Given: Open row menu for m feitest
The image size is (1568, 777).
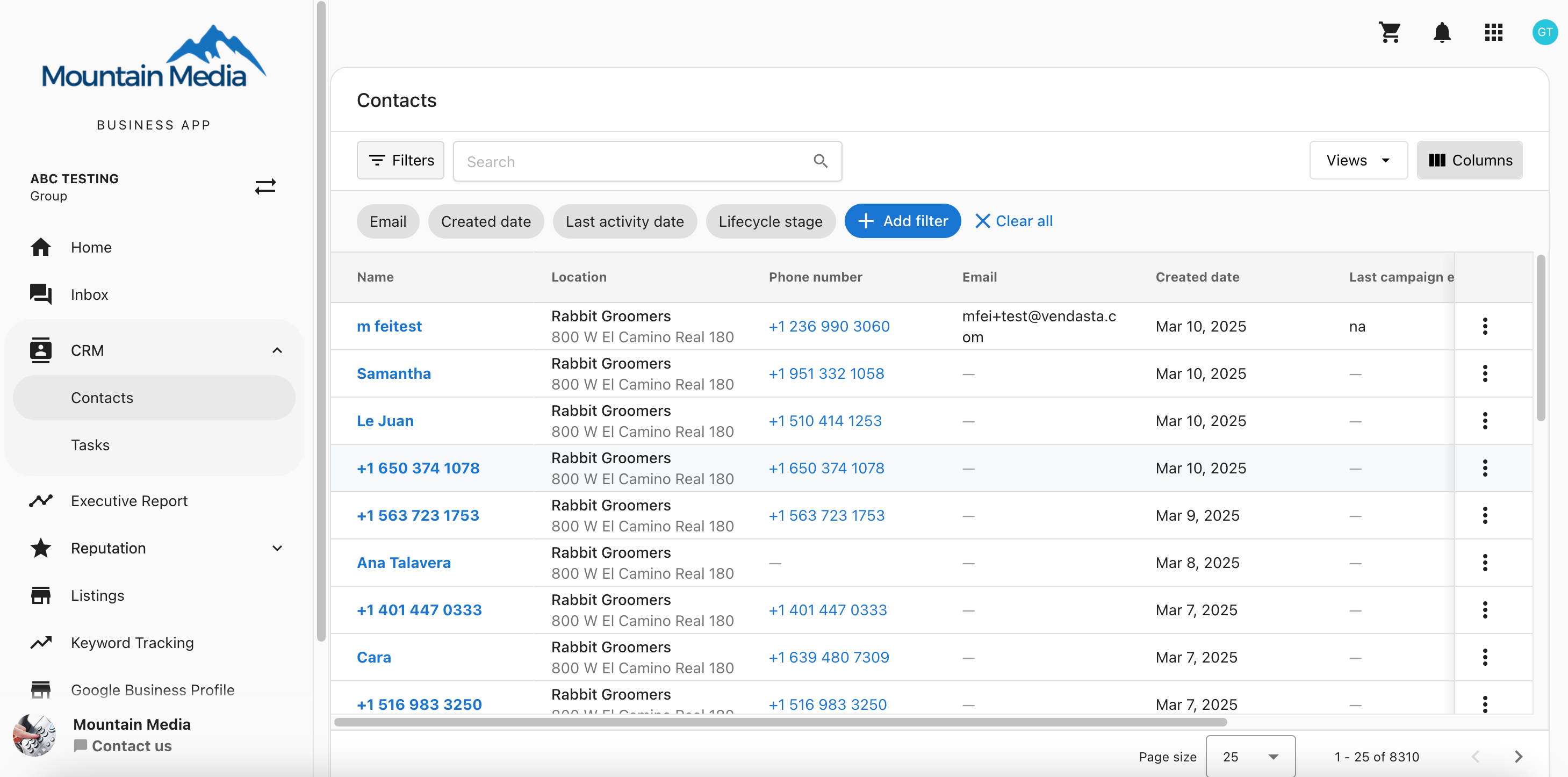Looking at the screenshot, I should (1485, 326).
